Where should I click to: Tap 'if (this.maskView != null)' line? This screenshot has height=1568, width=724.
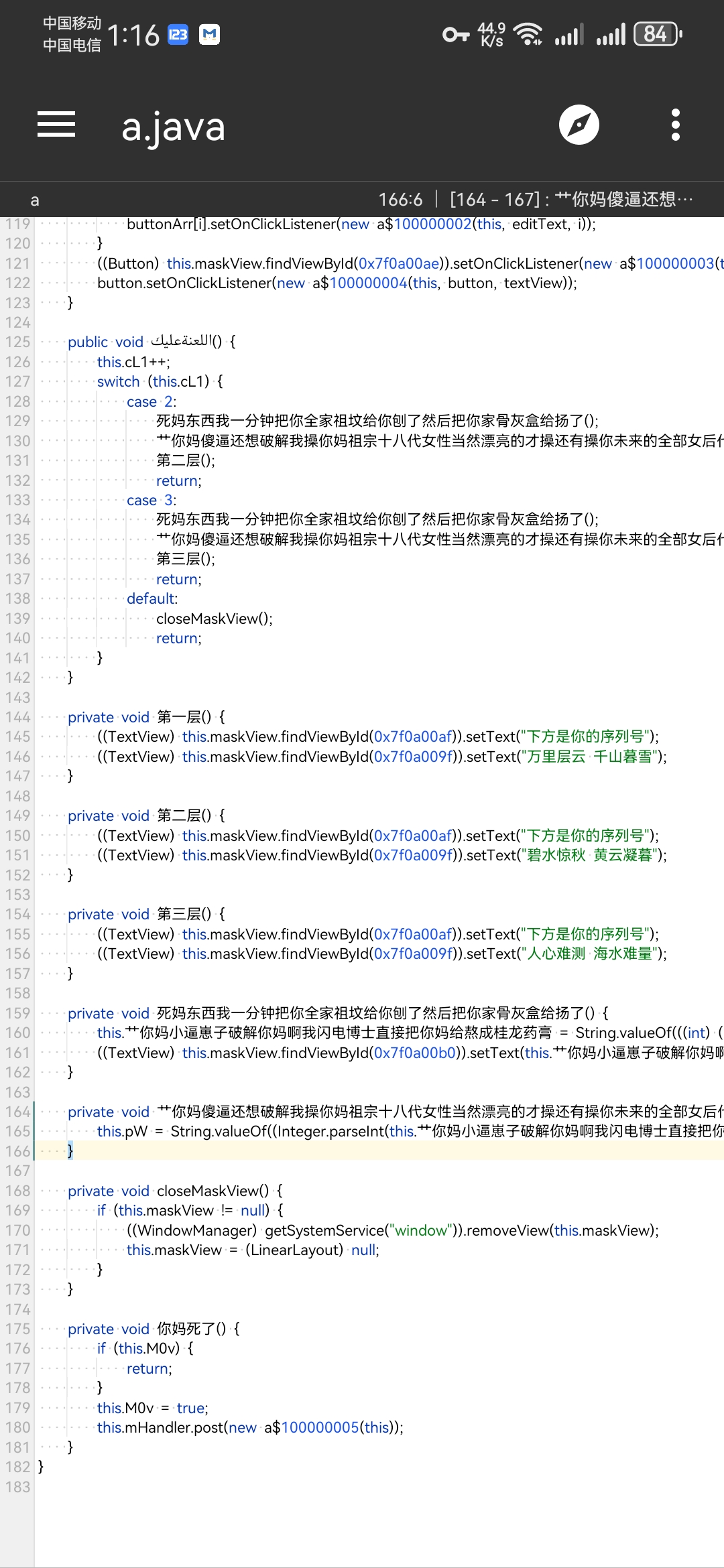190,1210
